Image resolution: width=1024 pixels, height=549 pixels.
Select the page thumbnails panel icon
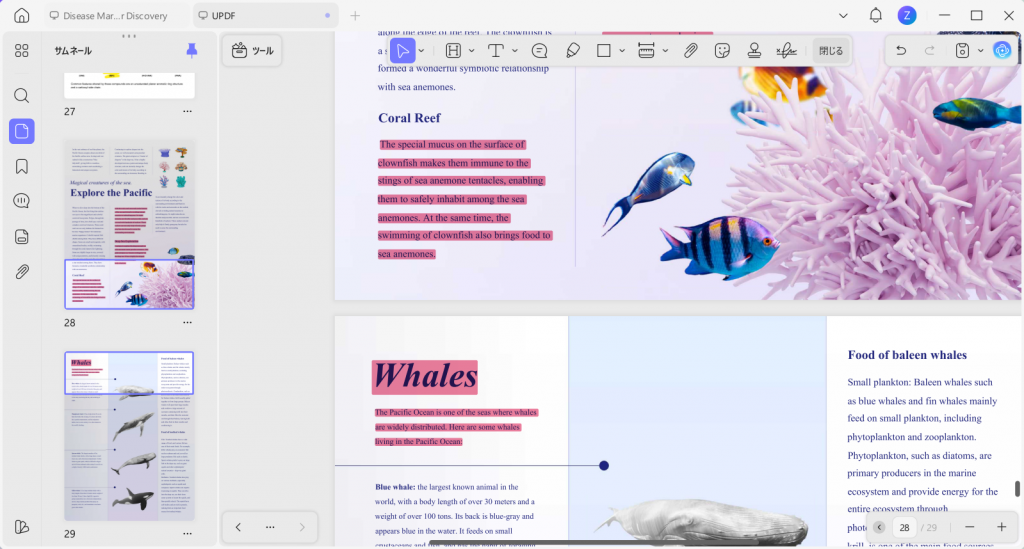[x=22, y=131]
